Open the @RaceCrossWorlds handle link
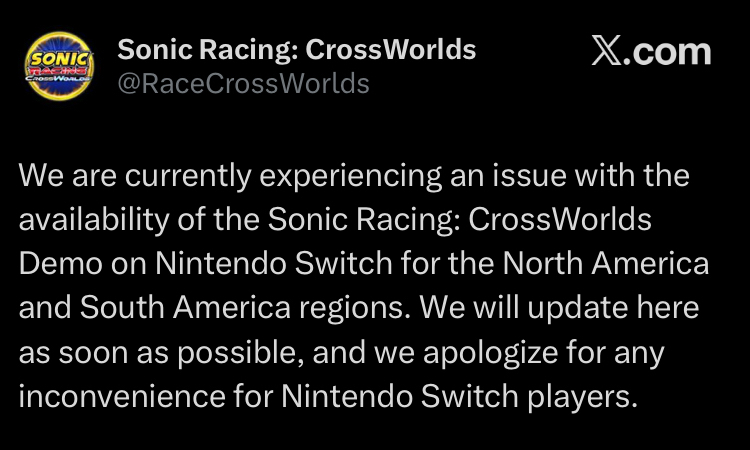This screenshot has width=750, height=450. [243, 84]
